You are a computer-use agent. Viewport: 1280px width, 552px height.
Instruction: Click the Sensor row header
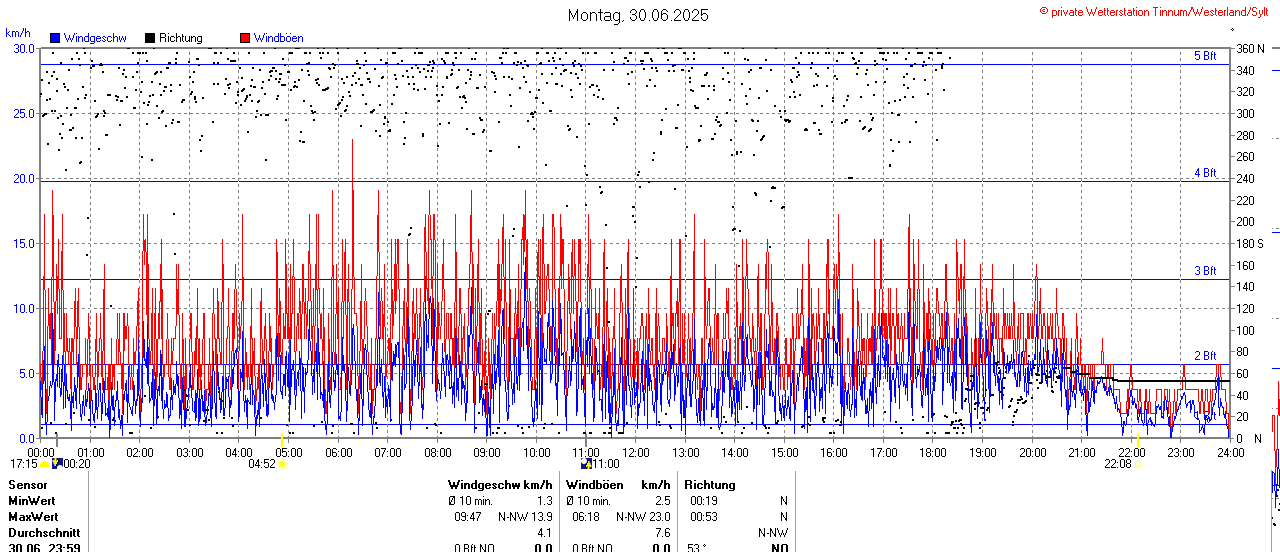click(27, 485)
